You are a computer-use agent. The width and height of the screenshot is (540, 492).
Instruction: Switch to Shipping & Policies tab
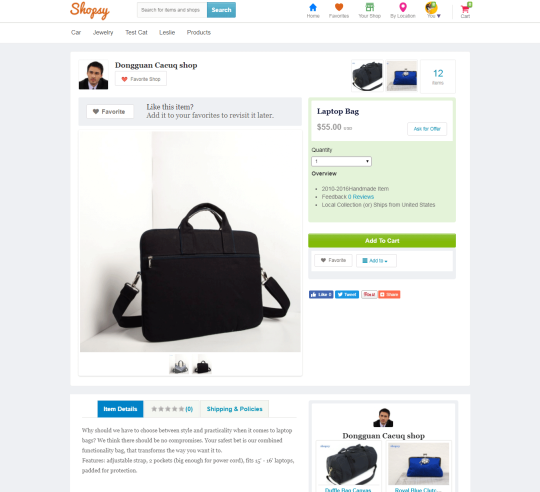point(234,409)
